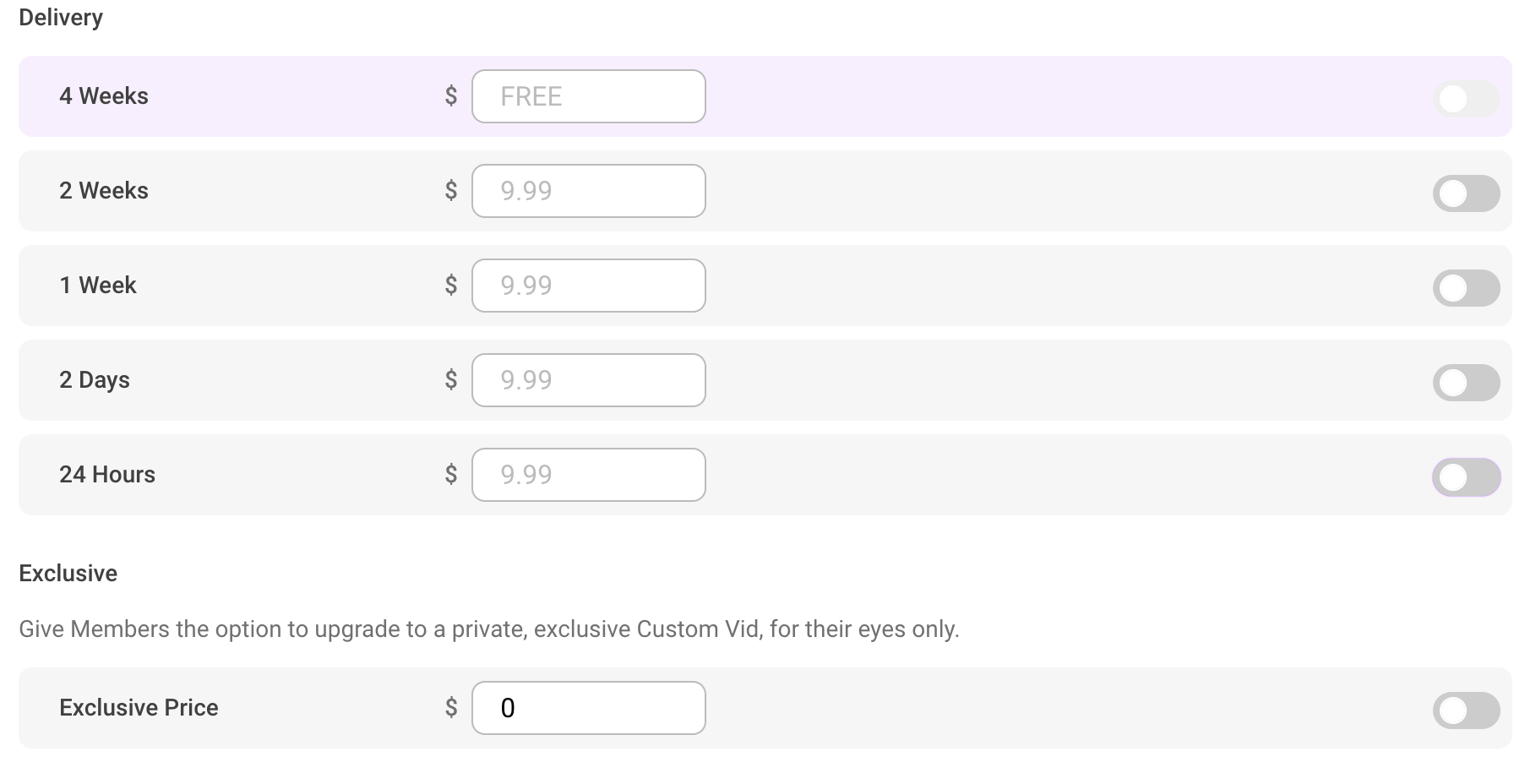Click dollar sign in 2 Days row
This screenshot has height=784, width=1536.
click(x=451, y=380)
